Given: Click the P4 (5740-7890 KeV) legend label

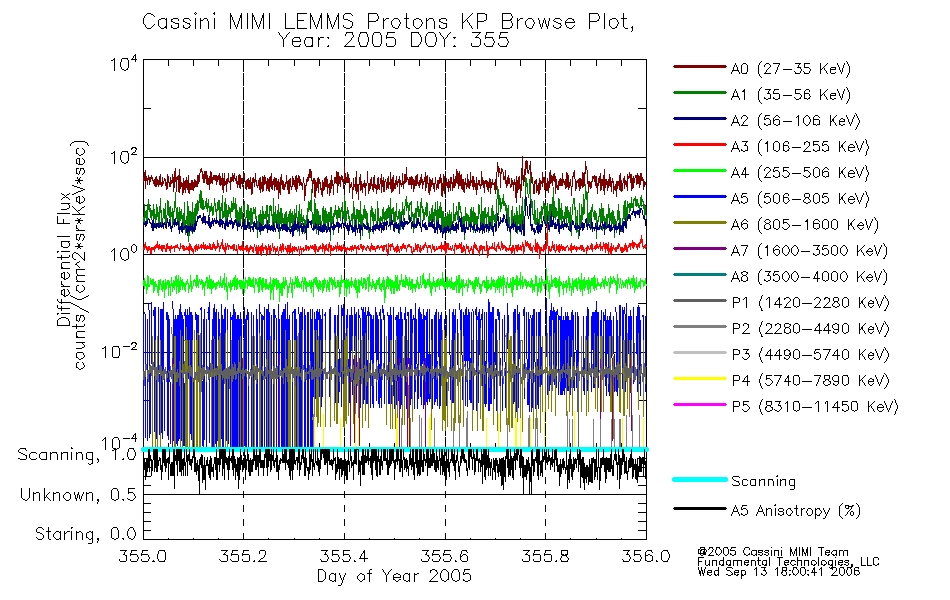Looking at the screenshot, I should 811,381.
